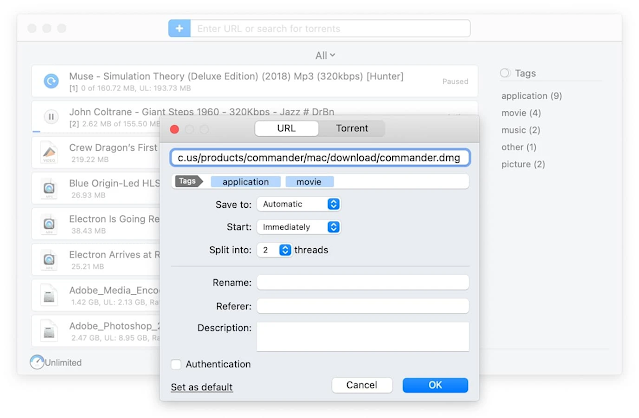Click the disk icon for Adobe_Photoshop
The height and width of the screenshot is (418, 639).
coord(49,331)
